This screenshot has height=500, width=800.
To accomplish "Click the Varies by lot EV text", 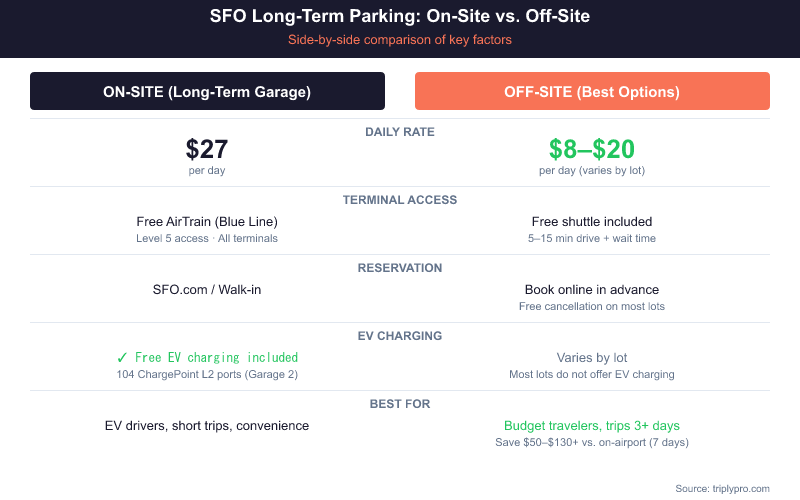I will click(x=592, y=357).
